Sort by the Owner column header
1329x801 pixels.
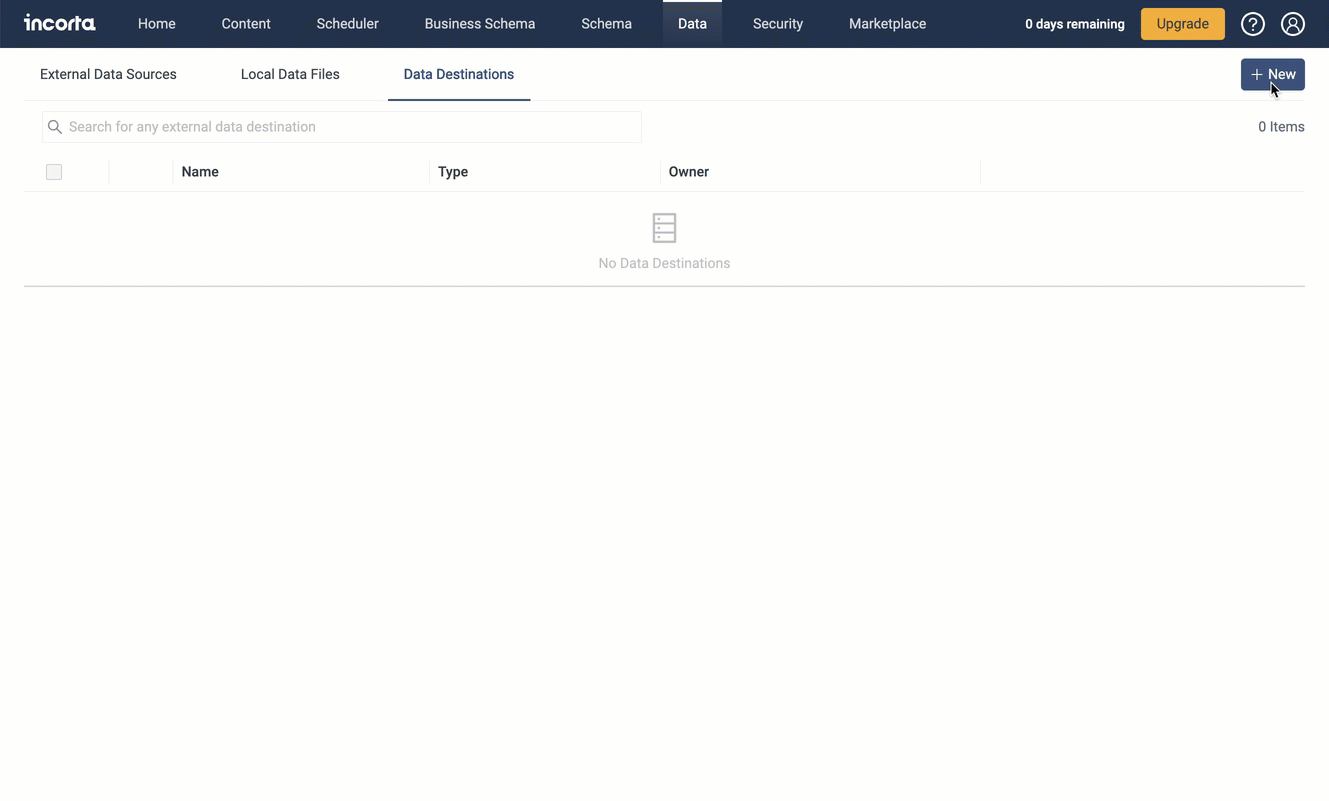point(689,172)
